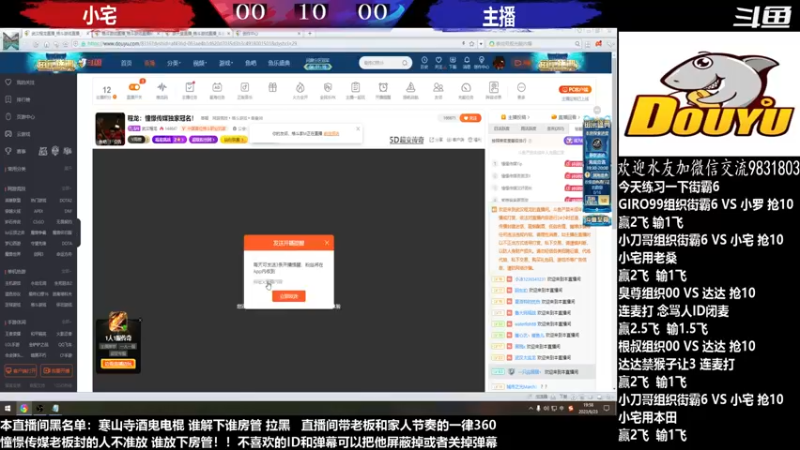Viewport: 800px width, 450px height.
Task: Click the 客户端打开 button at the sidebar bottom
Action: [x=20, y=371]
